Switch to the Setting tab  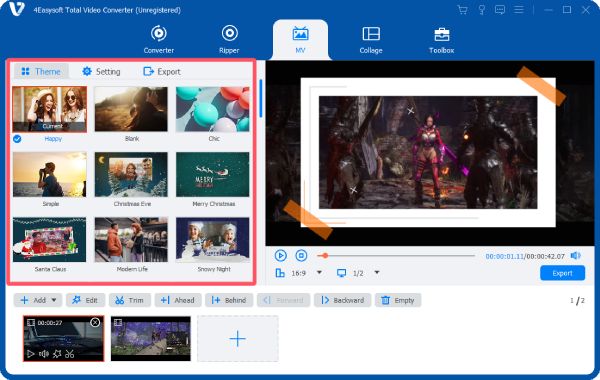point(101,72)
